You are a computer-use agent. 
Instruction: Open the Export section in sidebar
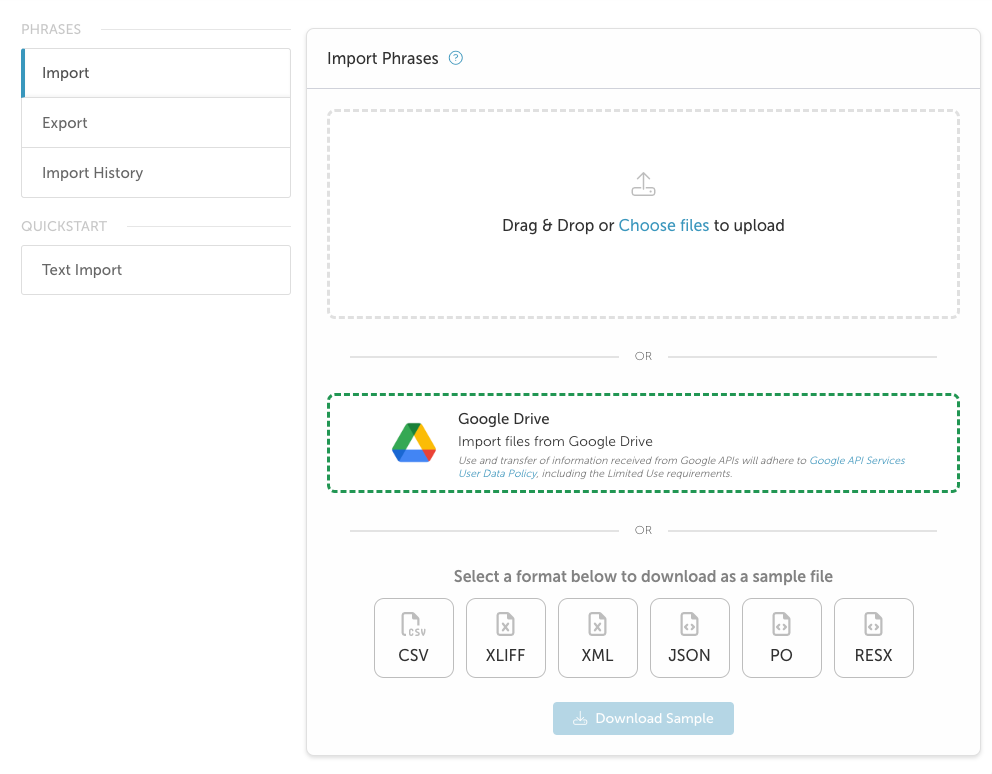coord(156,123)
